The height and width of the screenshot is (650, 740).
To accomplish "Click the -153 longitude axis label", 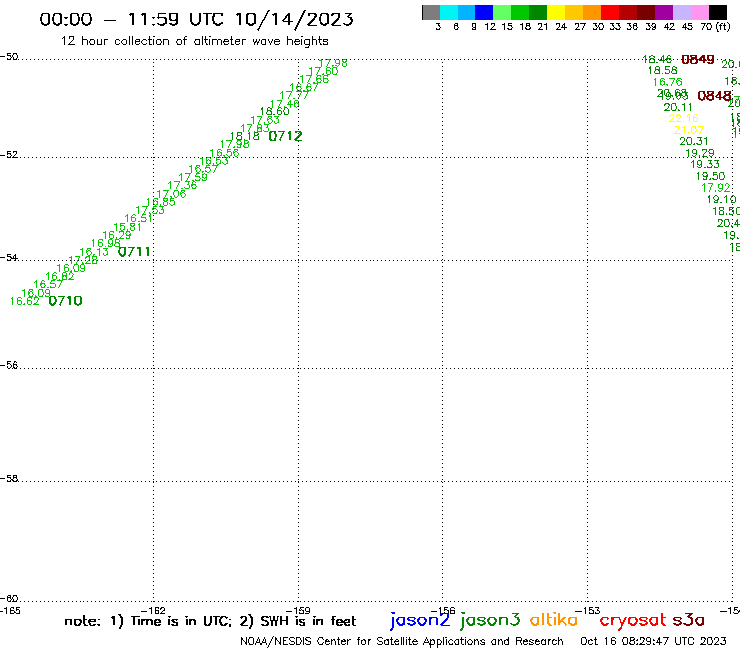I will [x=588, y=611].
